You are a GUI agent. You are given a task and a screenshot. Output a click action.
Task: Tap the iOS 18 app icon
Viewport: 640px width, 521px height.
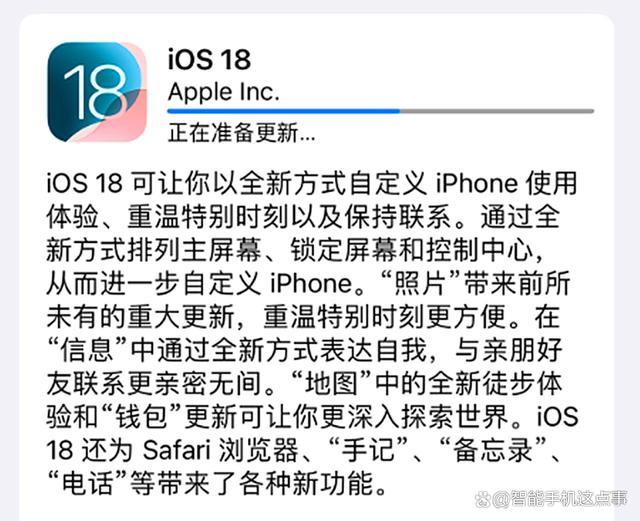97,92
